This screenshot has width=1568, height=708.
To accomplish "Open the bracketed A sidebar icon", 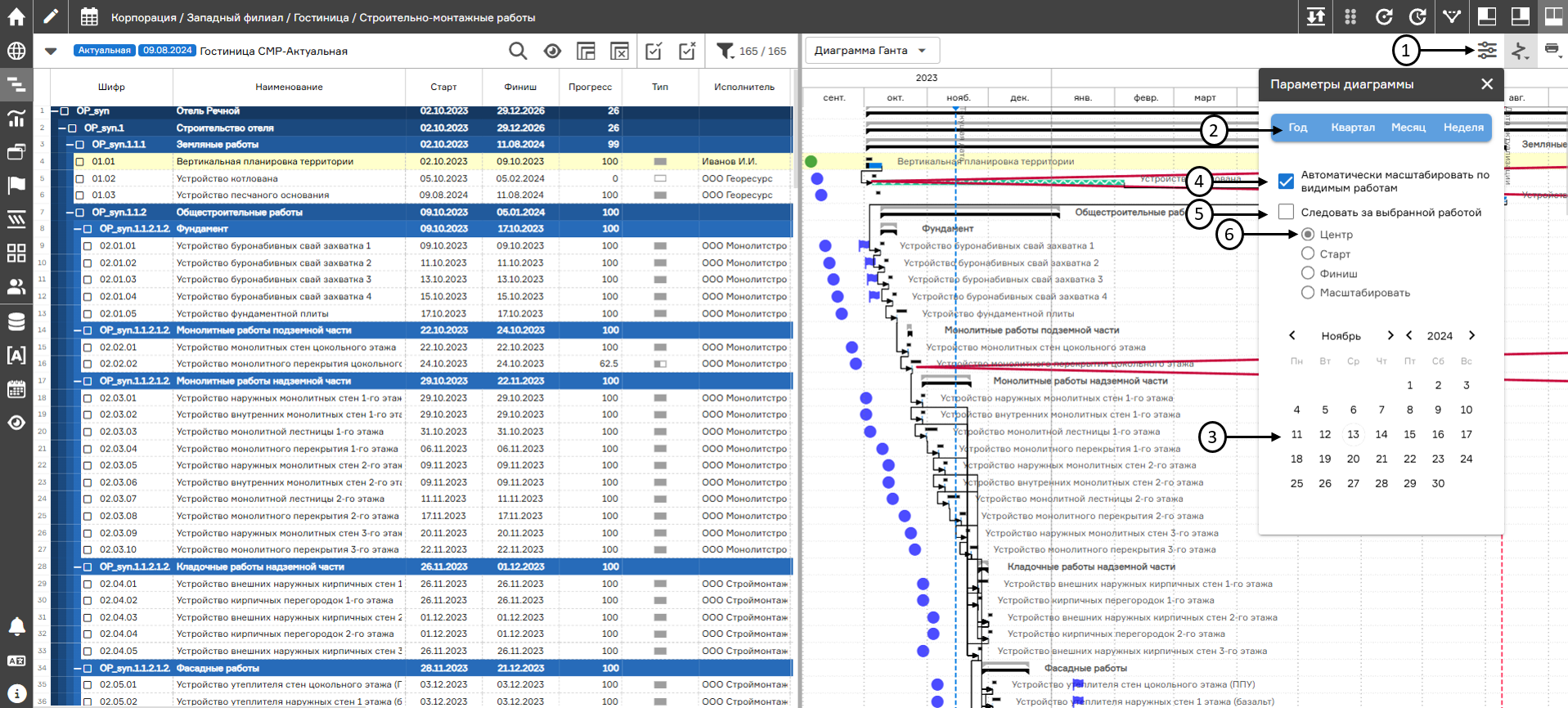I will [16, 355].
